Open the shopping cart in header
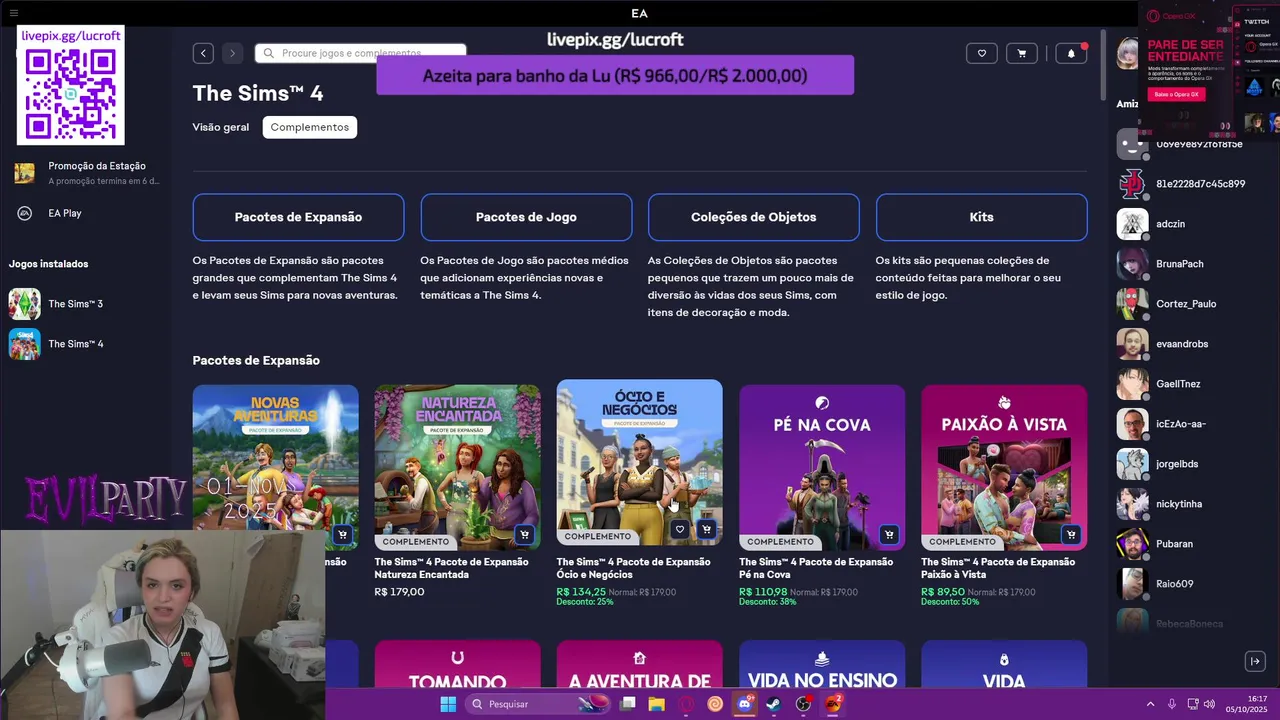 tap(1021, 53)
